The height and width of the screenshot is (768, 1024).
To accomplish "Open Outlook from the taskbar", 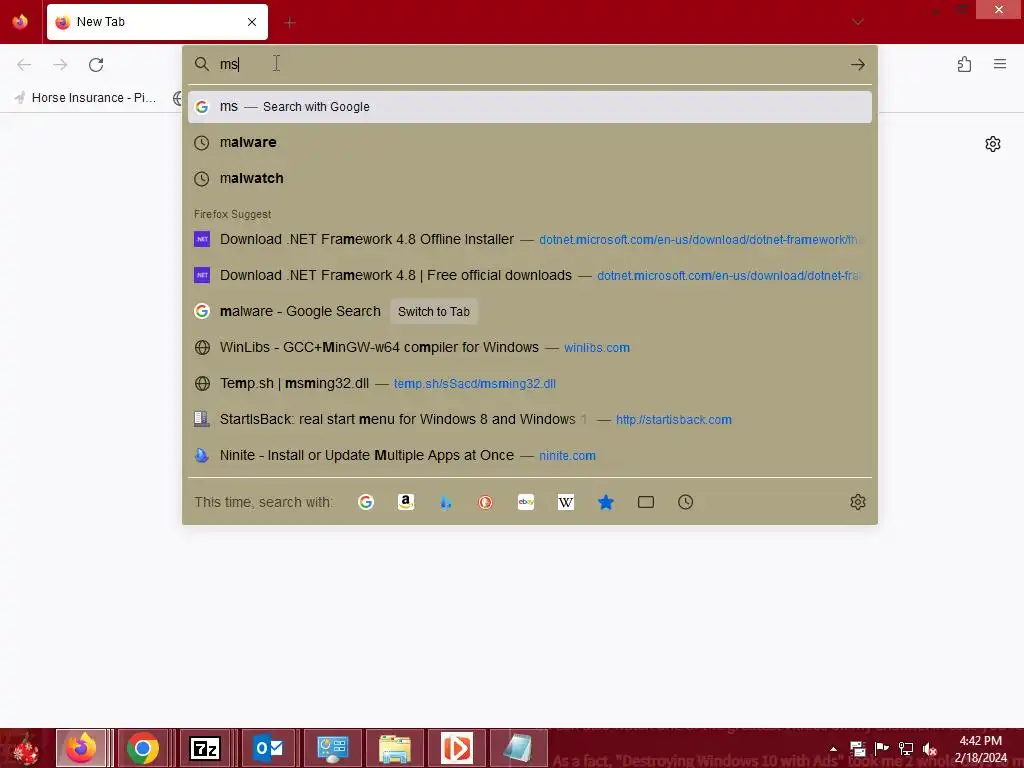I will [268, 748].
